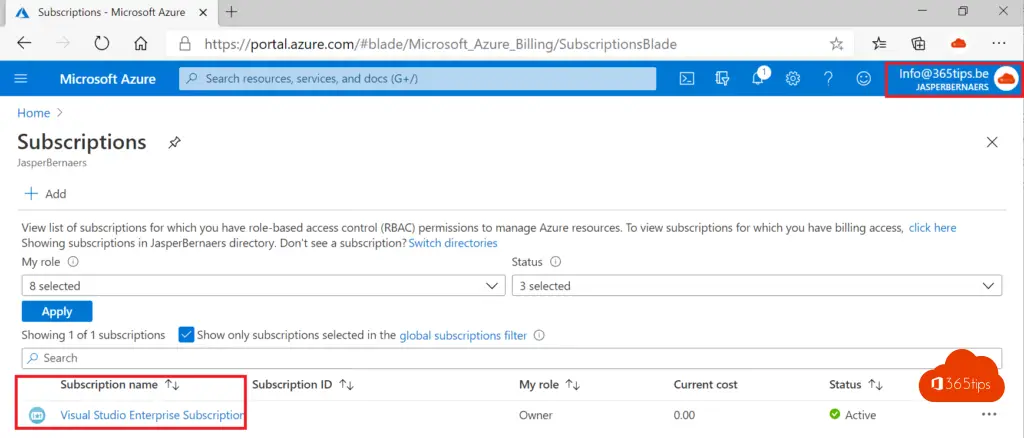
Task: Open Visual Studio Enterprise Subscription link
Action: click(x=152, y=415)
